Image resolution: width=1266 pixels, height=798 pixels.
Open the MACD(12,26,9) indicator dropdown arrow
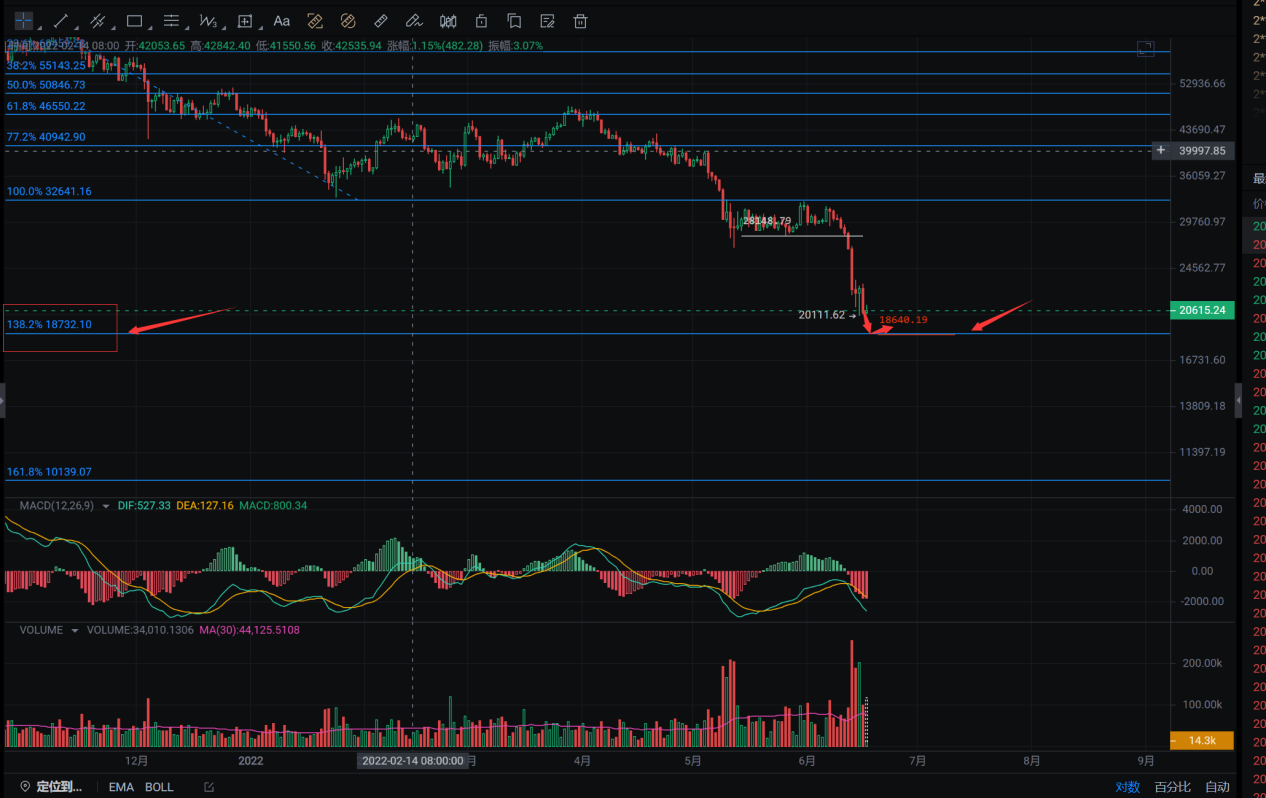pyautogui.click(x=106, y=506)
